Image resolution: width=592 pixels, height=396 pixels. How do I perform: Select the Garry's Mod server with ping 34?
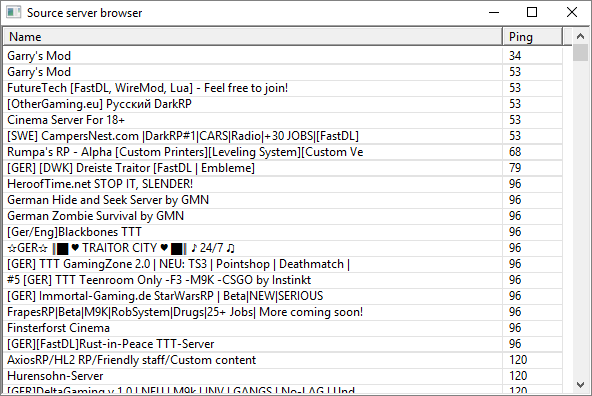pos(283,56)
